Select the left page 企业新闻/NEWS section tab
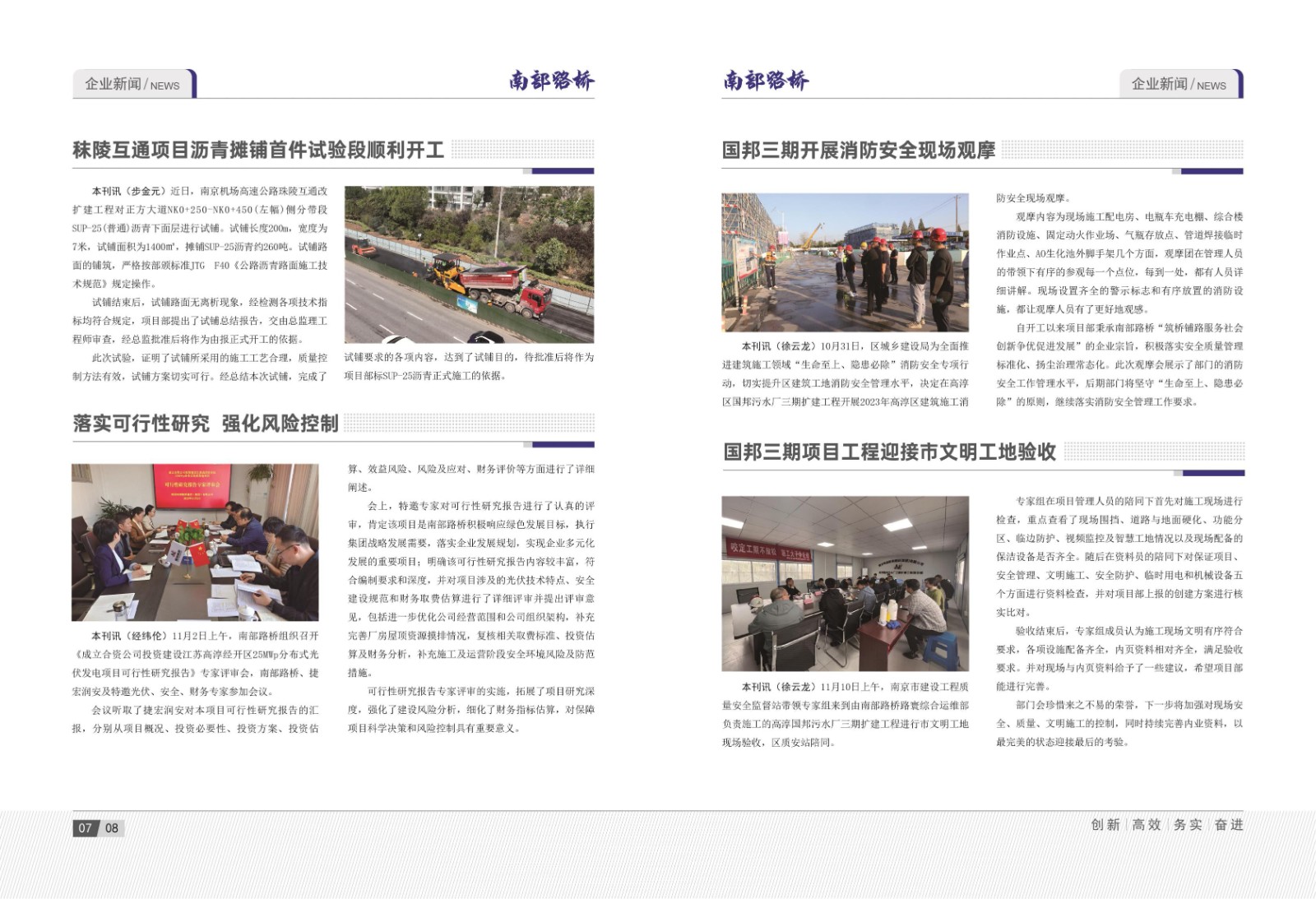1316x899 pixels. (x=132, y=84)
